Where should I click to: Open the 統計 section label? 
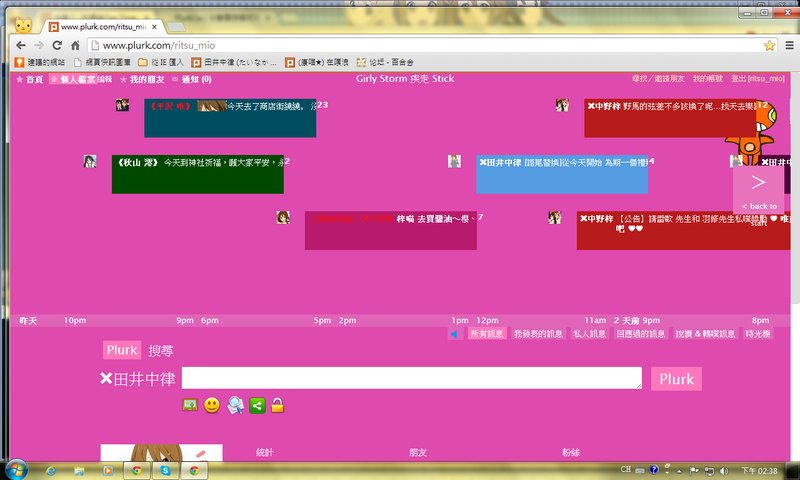coord(265,452)
